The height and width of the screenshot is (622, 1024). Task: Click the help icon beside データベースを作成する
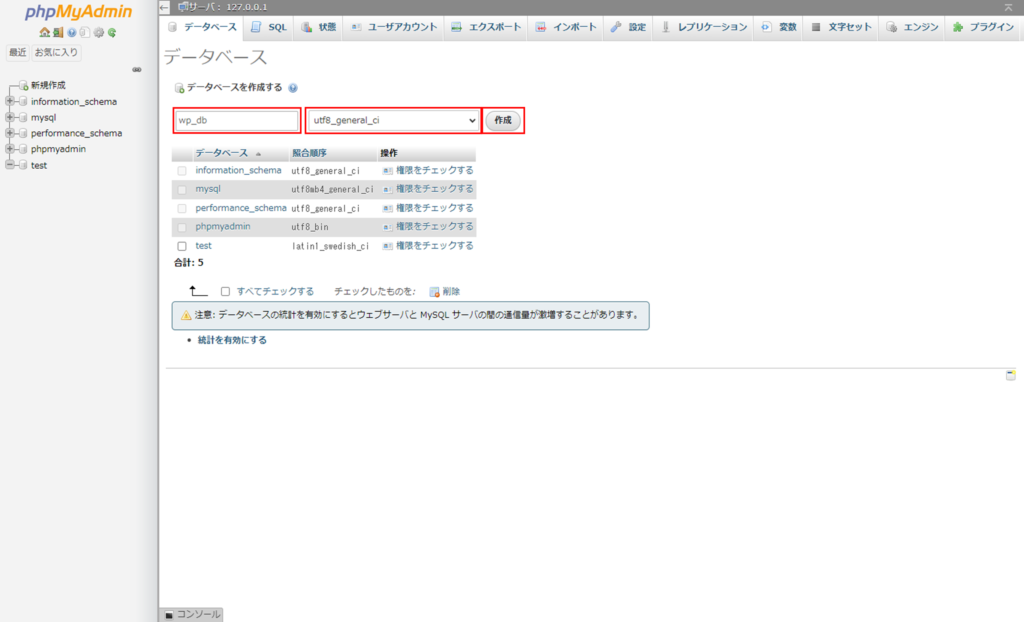(x=292, y=88)
